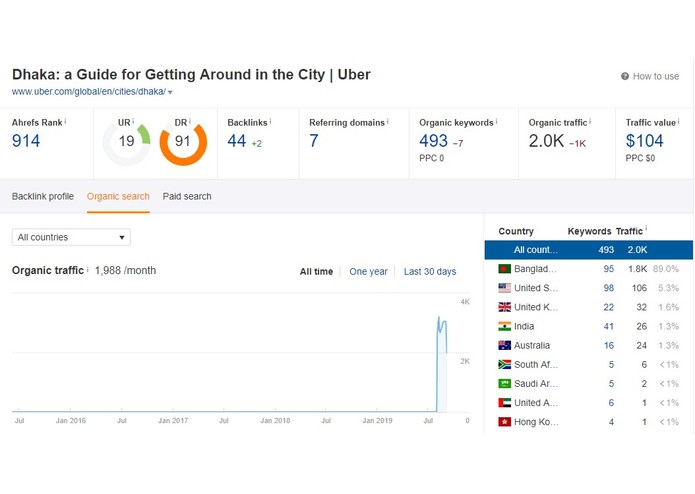Image resolution: width=695 pixels, height=494 pixels.
Task: Click the organic traffic value 2.0K in the metrics bar
Action: [546, 141]
